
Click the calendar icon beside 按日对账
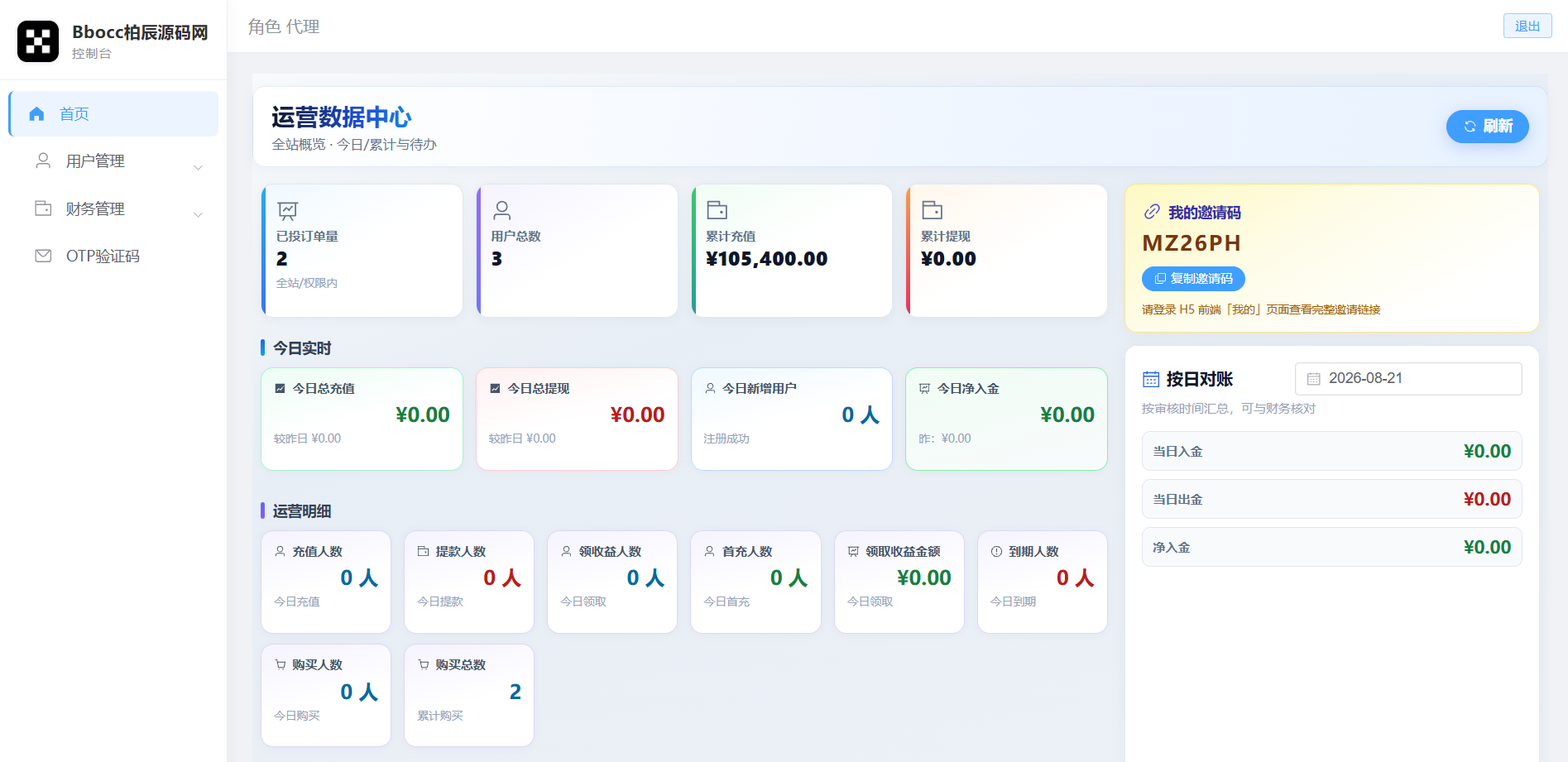click(1151, 379)
